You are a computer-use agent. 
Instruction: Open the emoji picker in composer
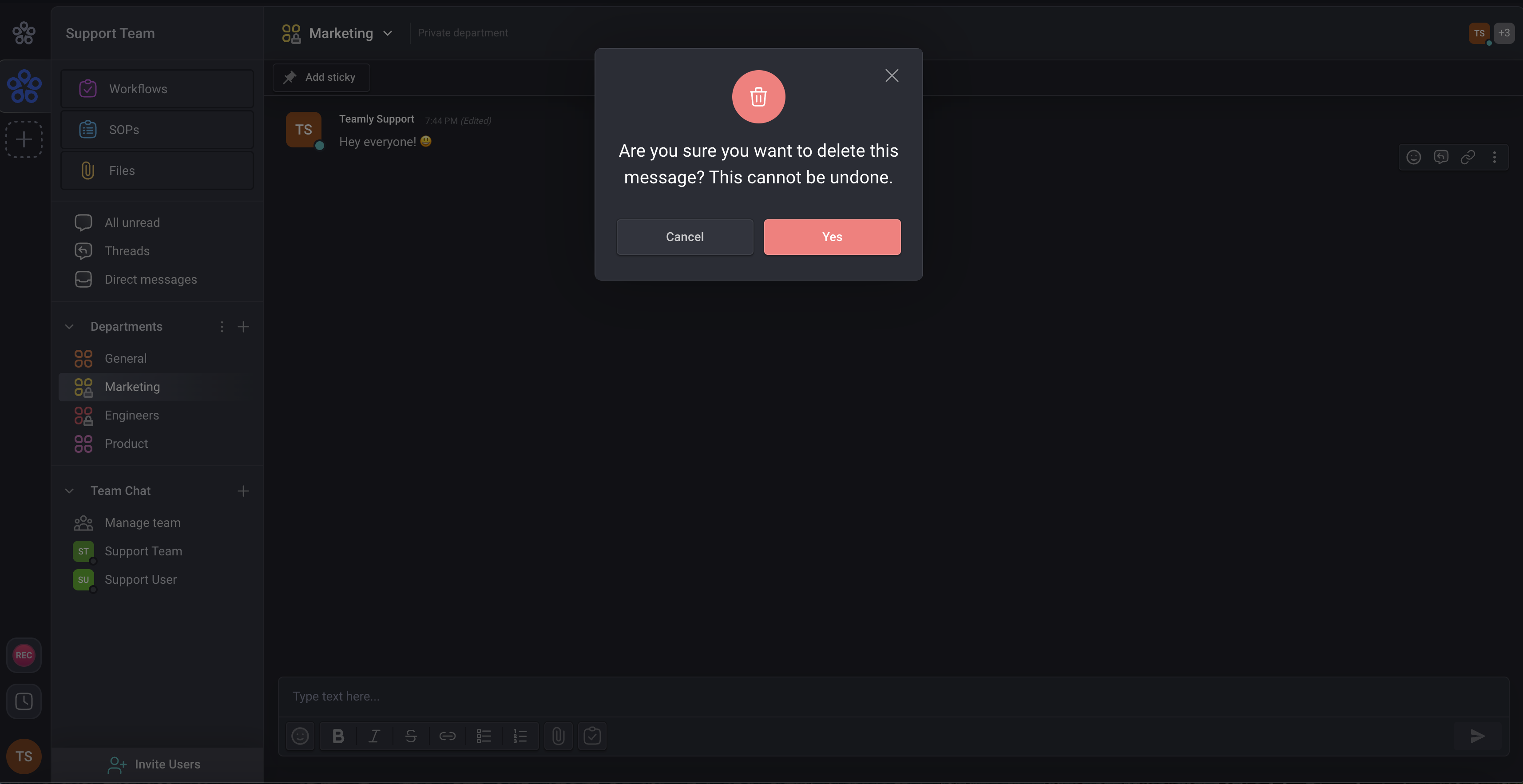[x=300, y=736]
